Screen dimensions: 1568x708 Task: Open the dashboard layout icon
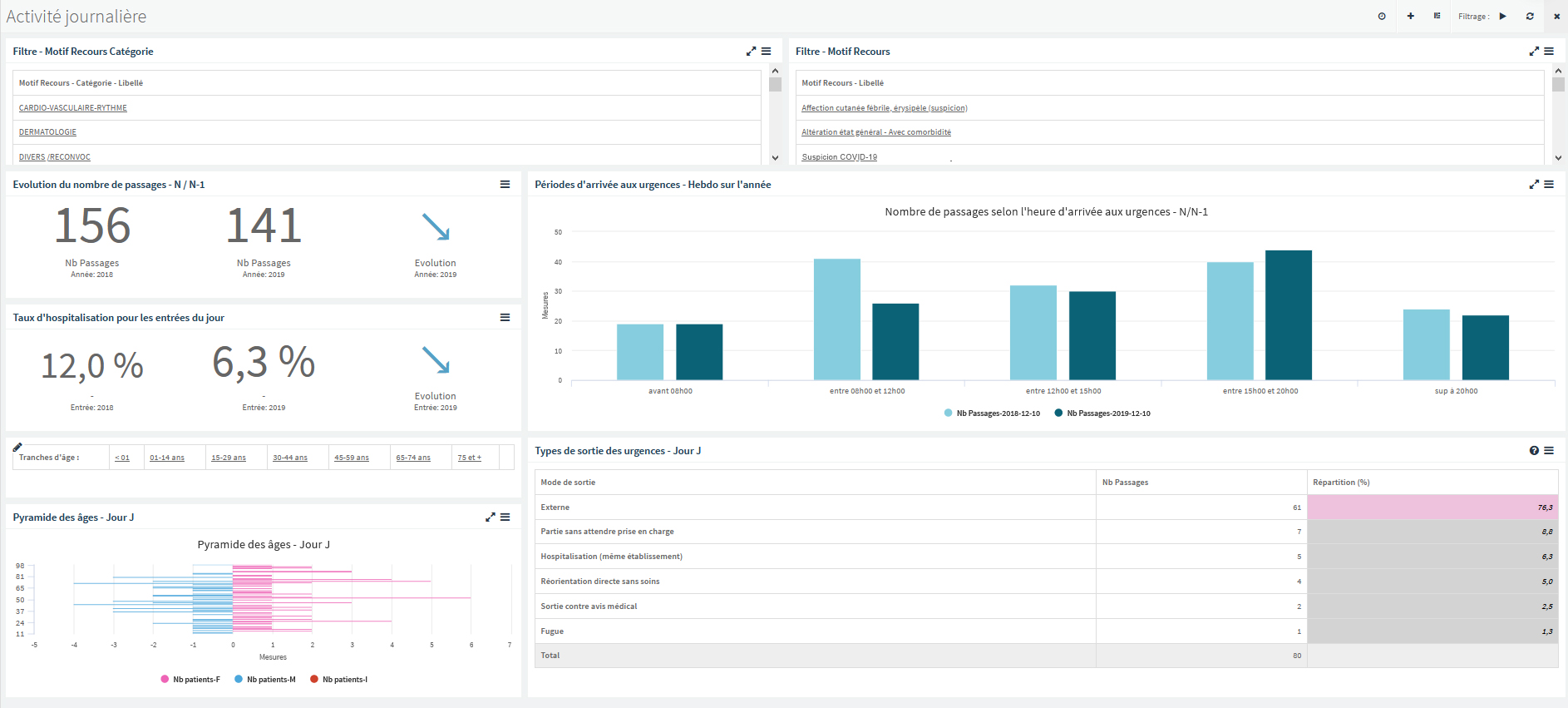tap(1437, 17)
